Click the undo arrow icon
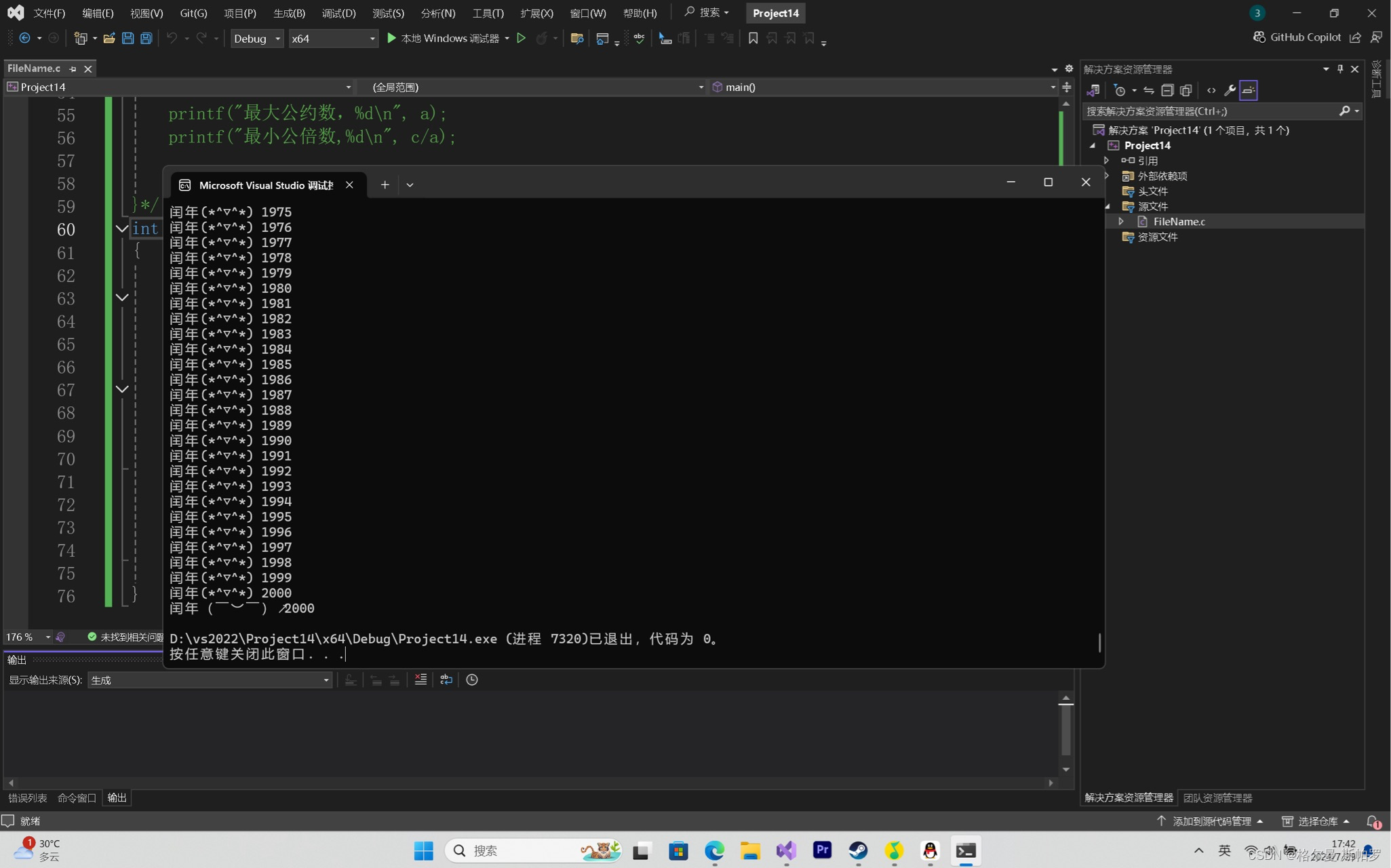 click(172, 39)
